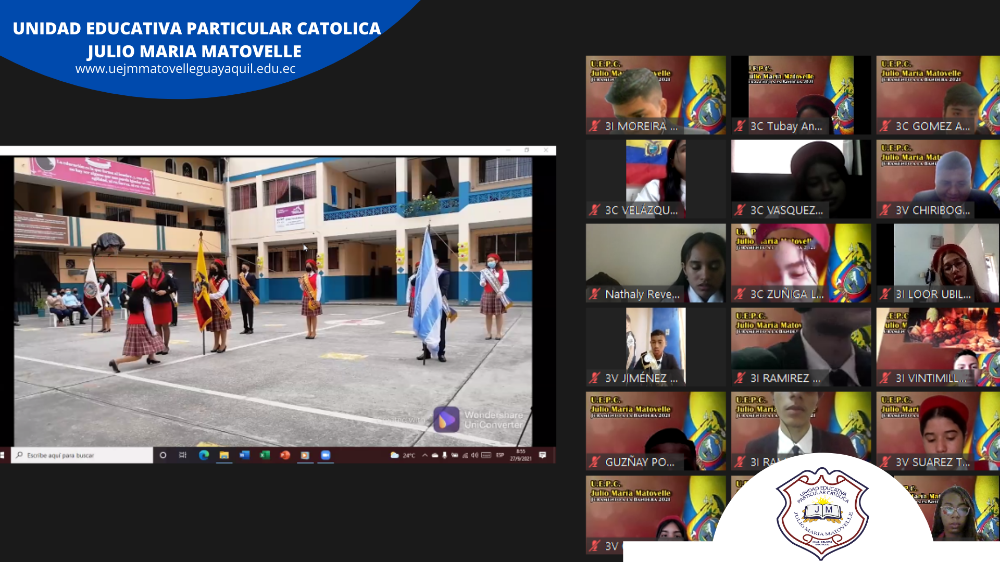Open notification center icon in taskbar
Viewport: 1000px width, 562px height.
[x=543, y=455]
